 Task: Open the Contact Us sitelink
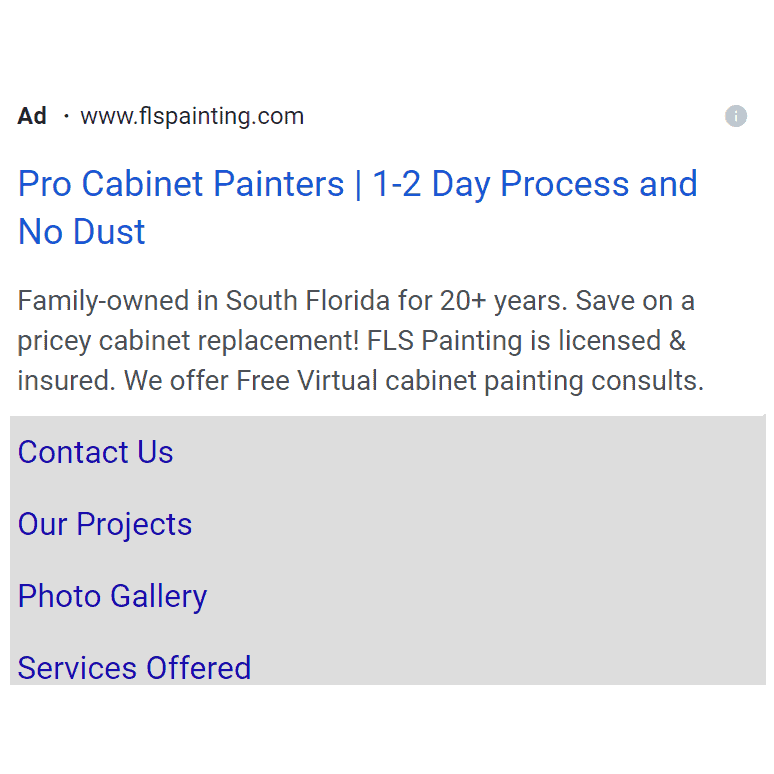pyautogui.click(x=96, y=452)
